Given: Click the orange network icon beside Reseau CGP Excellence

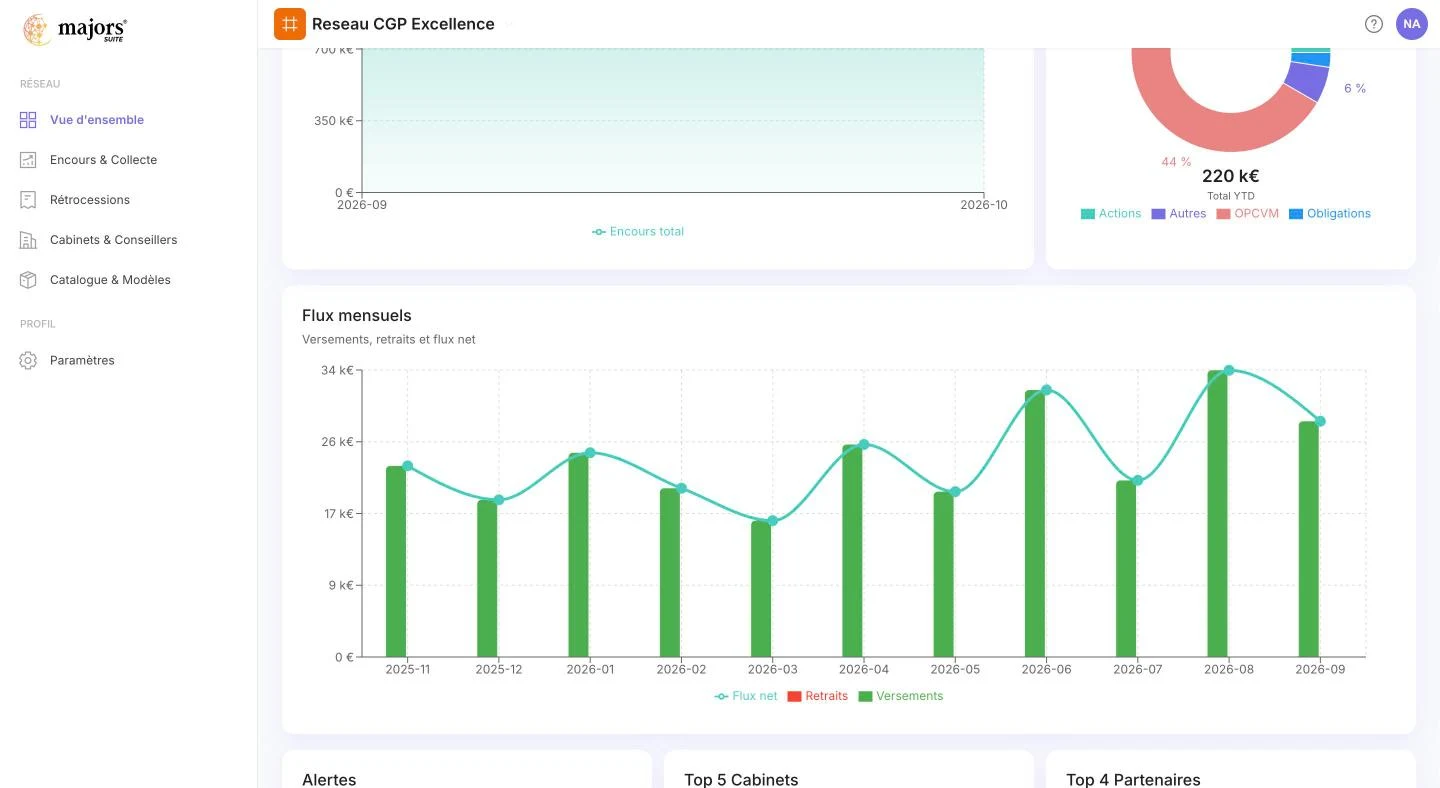Looking at the screenshot, I should coord(290,24).
